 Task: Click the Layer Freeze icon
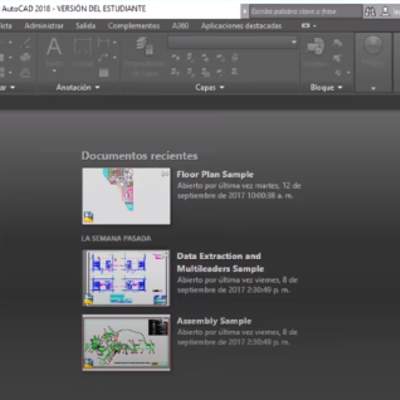(206, 58)
